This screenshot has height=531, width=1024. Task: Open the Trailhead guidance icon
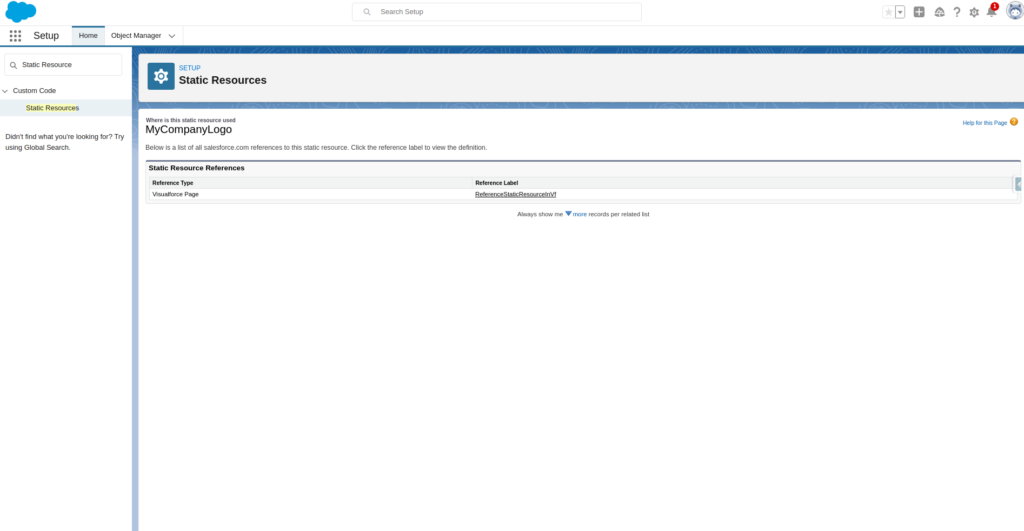[x=939, y=12]
